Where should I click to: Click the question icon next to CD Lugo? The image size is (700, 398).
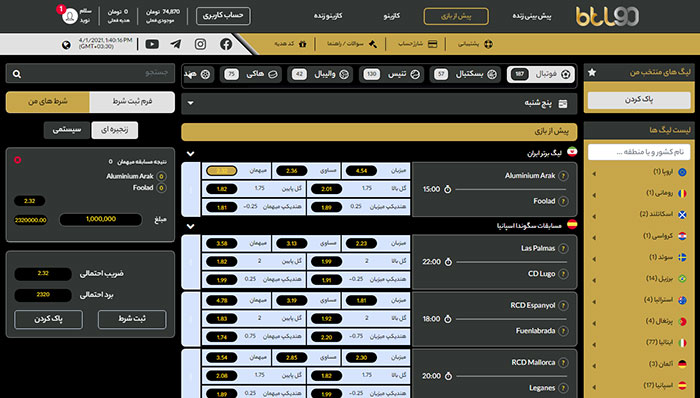(563, 274)
